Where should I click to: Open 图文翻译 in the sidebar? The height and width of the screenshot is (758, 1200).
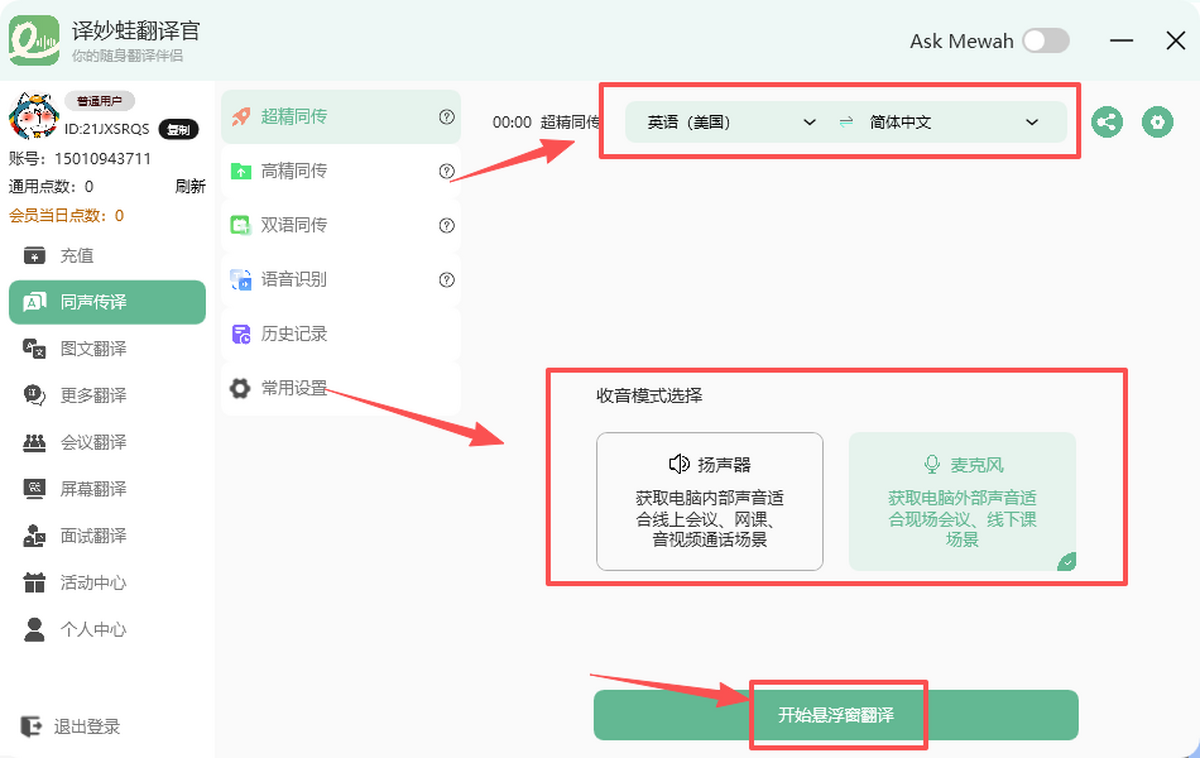pyautogui.click(x=93, y=349)
